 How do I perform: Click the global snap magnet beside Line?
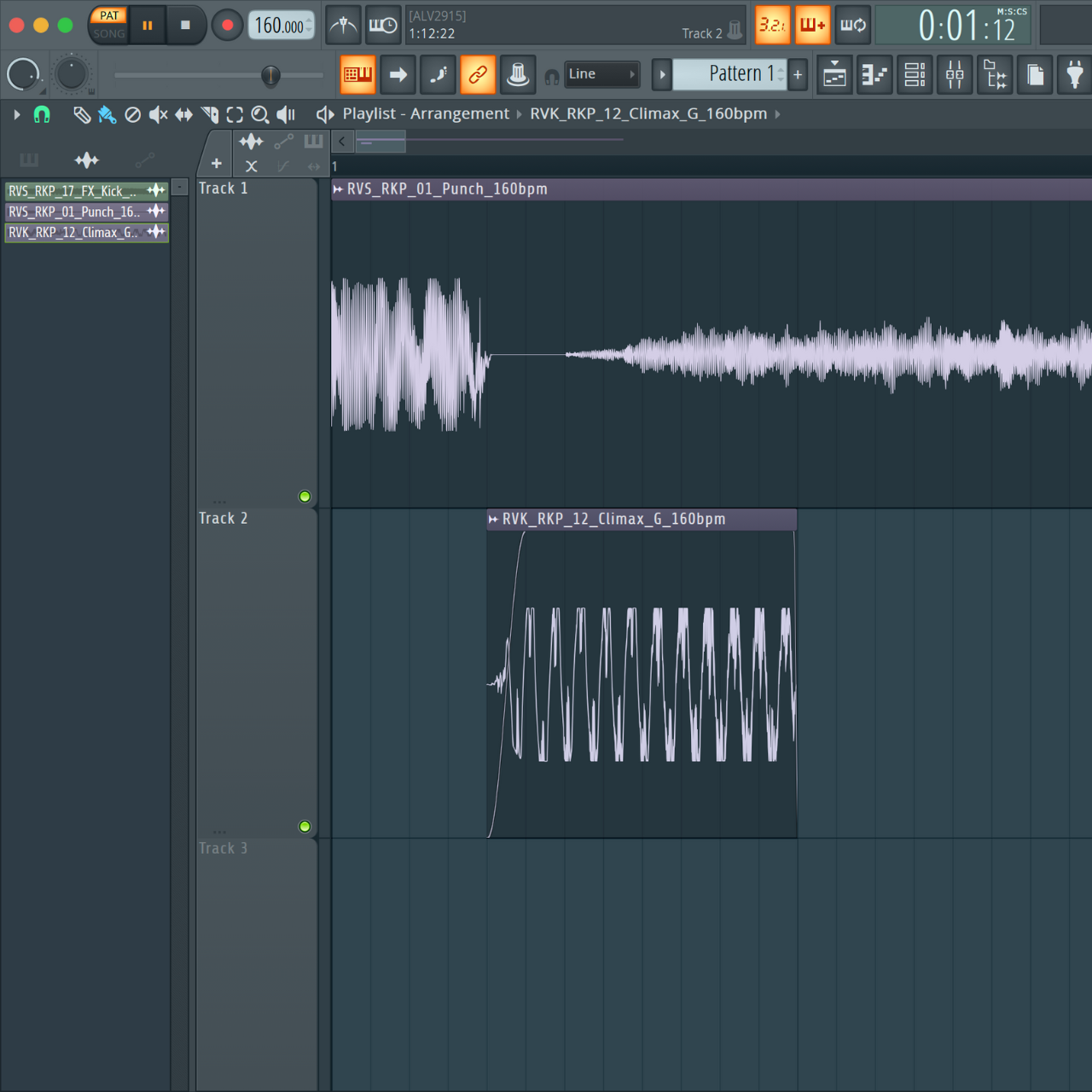tap(552, 77)
